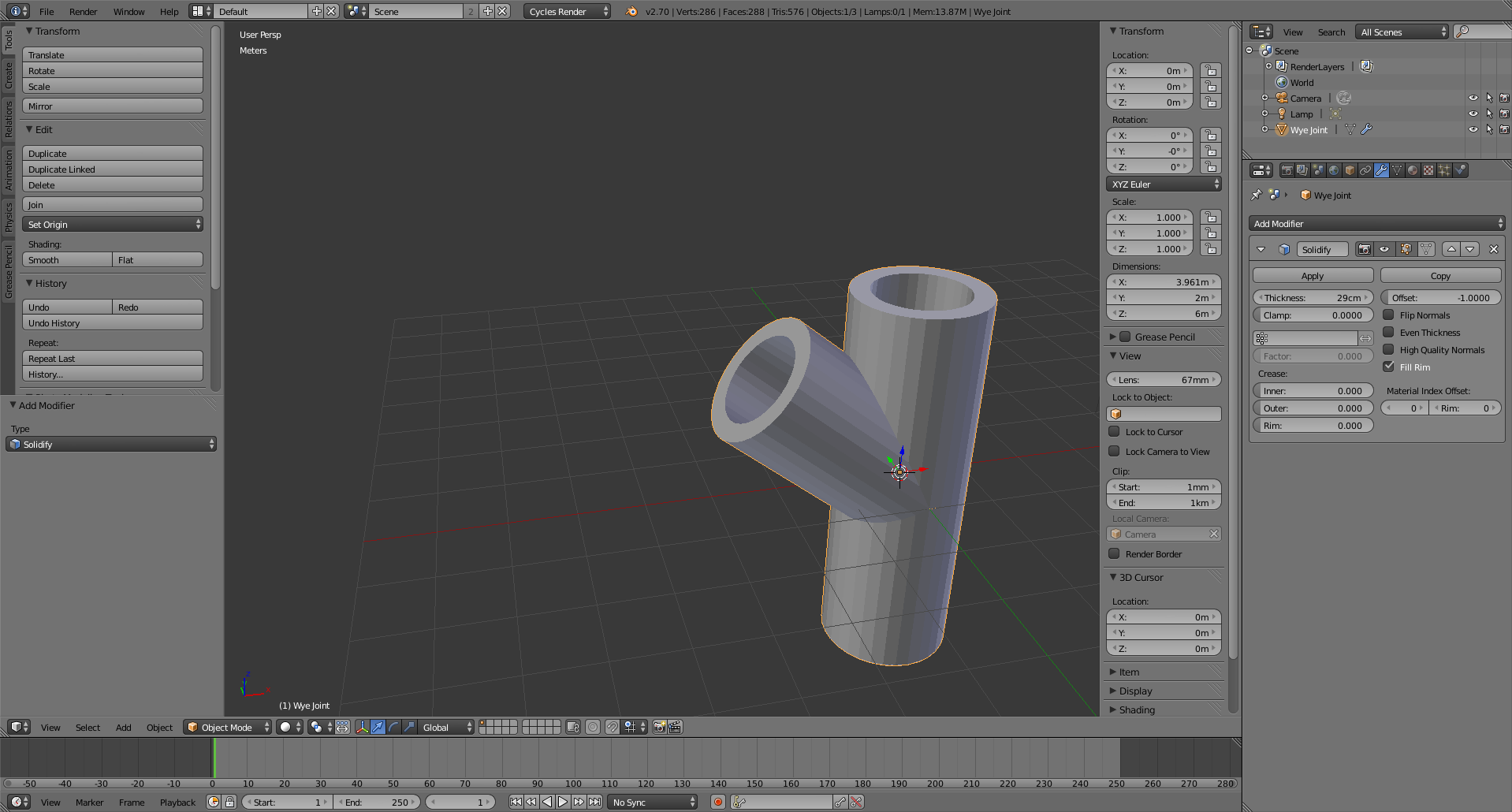This screenshot has width=1512, height=812.
Task: Click the Copy button for Solidify modifier
Action: click(1440, 276)
